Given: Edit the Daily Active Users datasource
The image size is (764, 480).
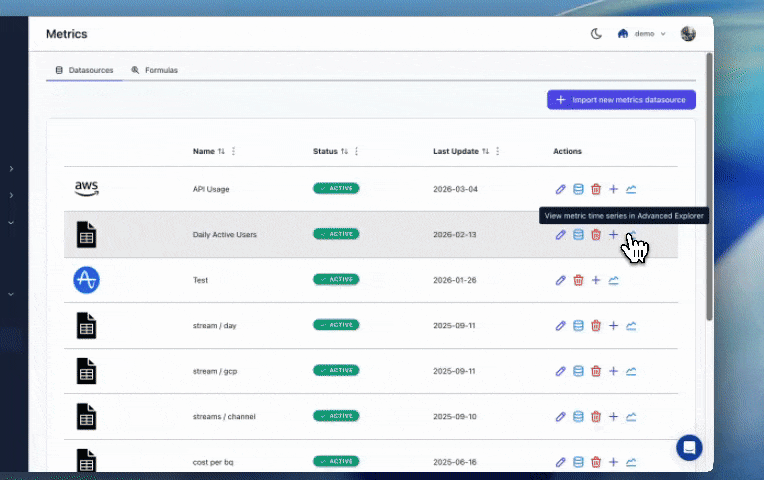Looking at the screenshot, I should pyautogui.click(x=560, y=234).
